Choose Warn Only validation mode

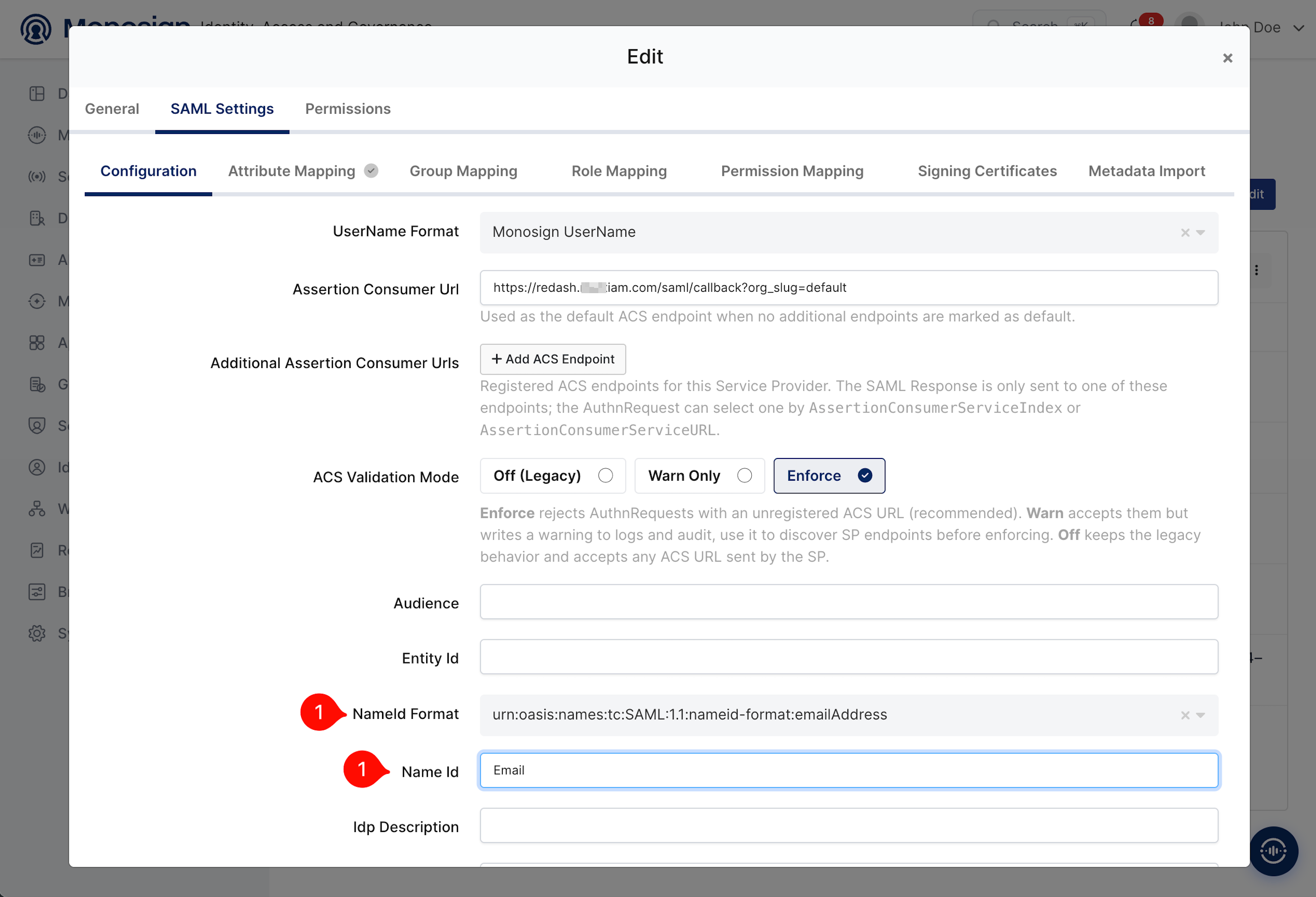point(699,475)
